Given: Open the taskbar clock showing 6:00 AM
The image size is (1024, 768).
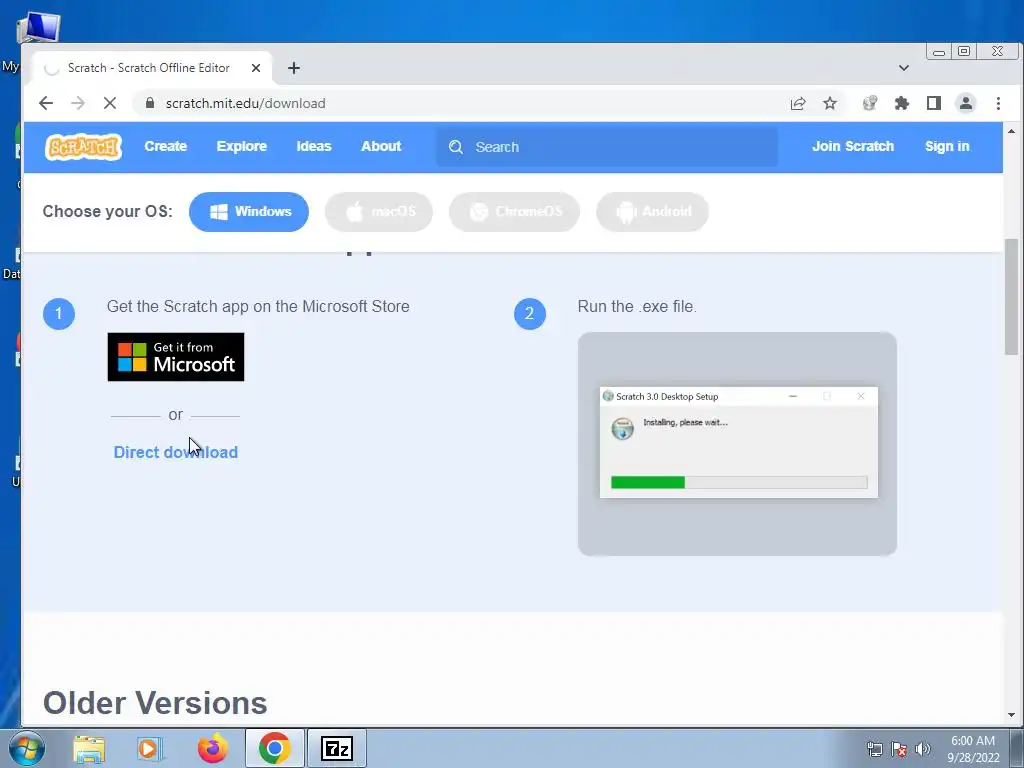Looking at the screenshot, I should 973,749.
